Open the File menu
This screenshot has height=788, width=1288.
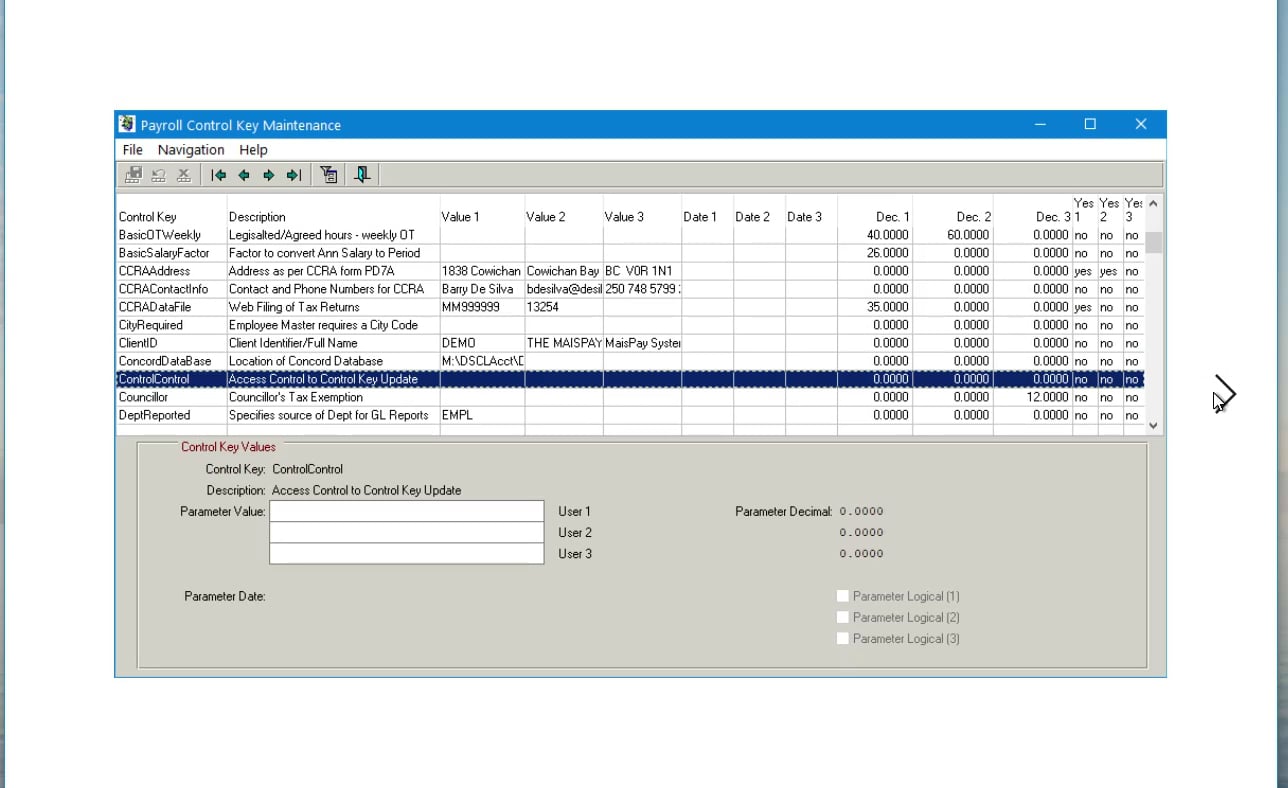(133, 150)
